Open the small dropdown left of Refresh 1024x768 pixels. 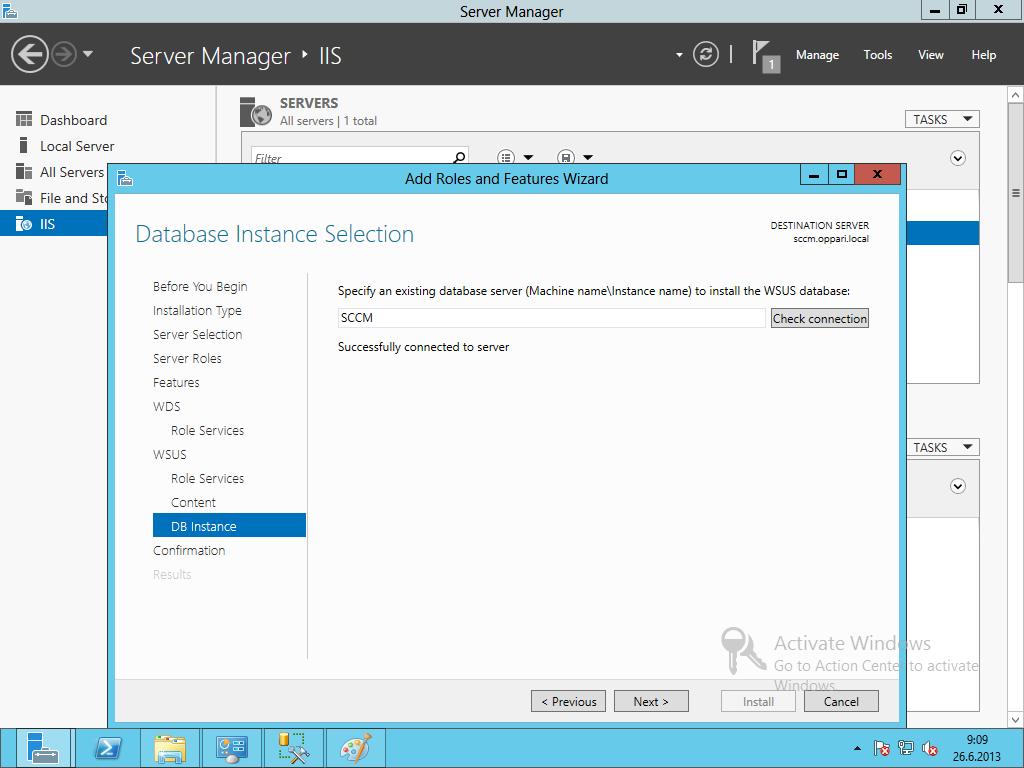[x=679, y=55]
